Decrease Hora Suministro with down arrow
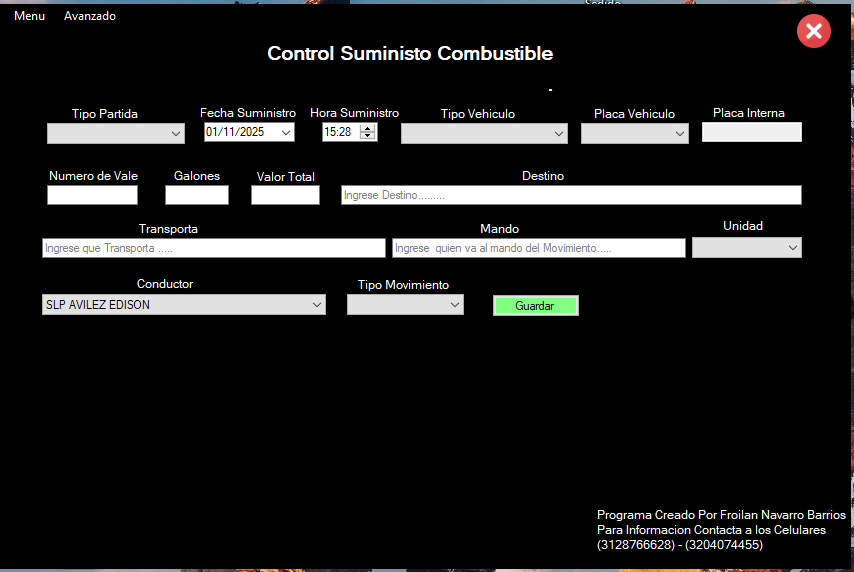The width and height of the screenshot is (854, 572). tap(368, 136)
